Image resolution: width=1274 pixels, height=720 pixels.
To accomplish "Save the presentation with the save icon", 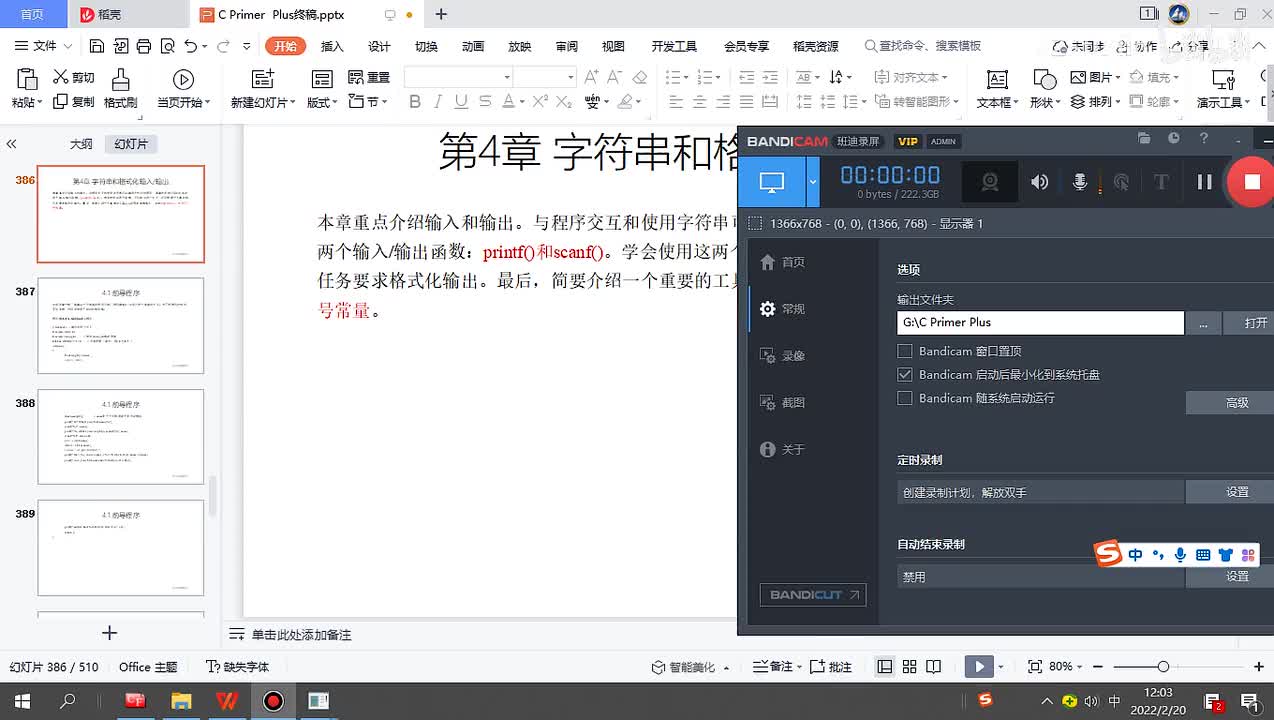I will [97, 46].
